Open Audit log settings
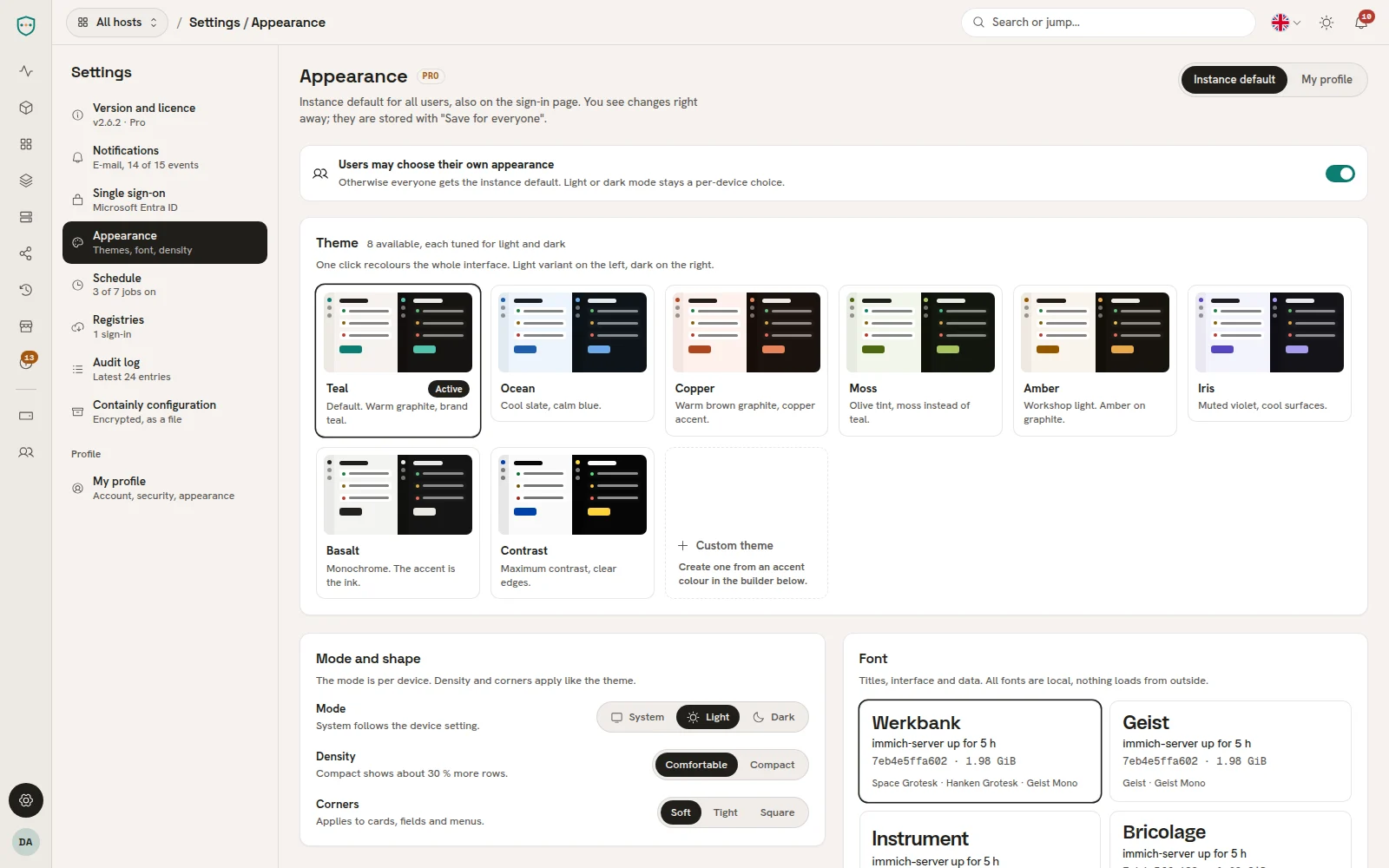 (x=165, y=369)
